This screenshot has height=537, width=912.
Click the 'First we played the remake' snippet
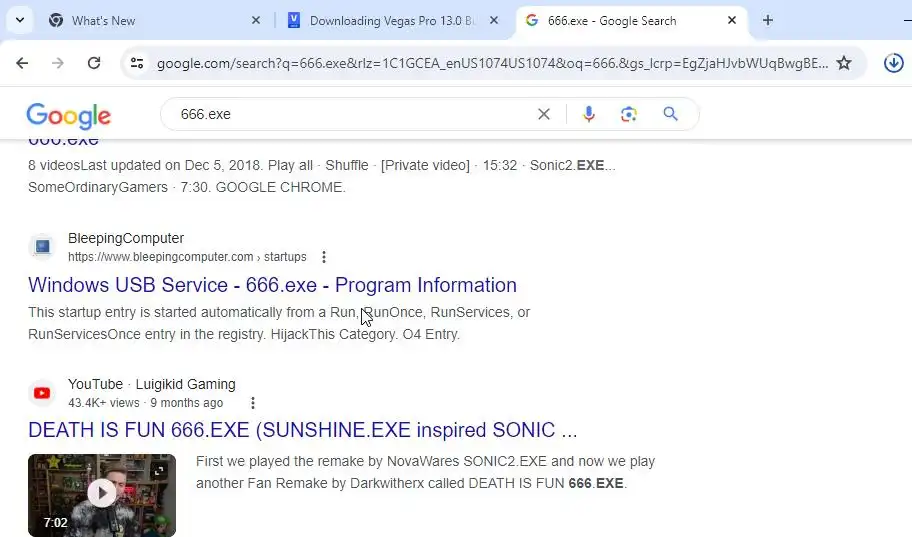[425, 472]
